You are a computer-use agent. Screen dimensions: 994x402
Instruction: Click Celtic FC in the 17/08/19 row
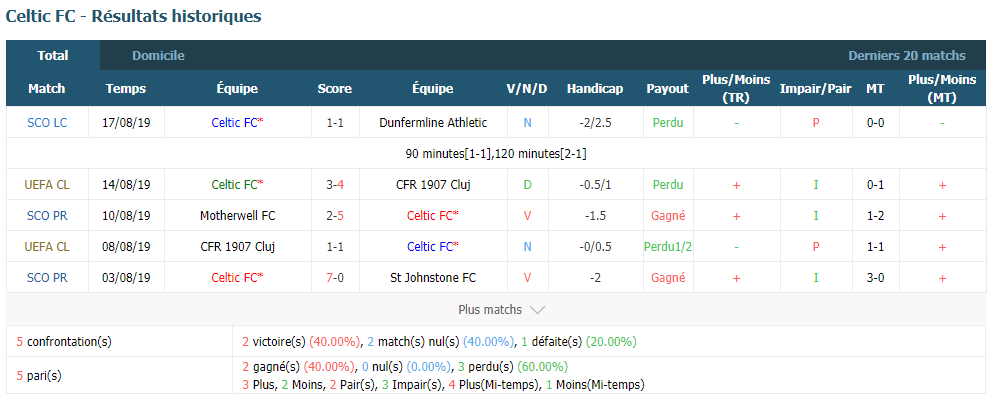tap(237, 122)
